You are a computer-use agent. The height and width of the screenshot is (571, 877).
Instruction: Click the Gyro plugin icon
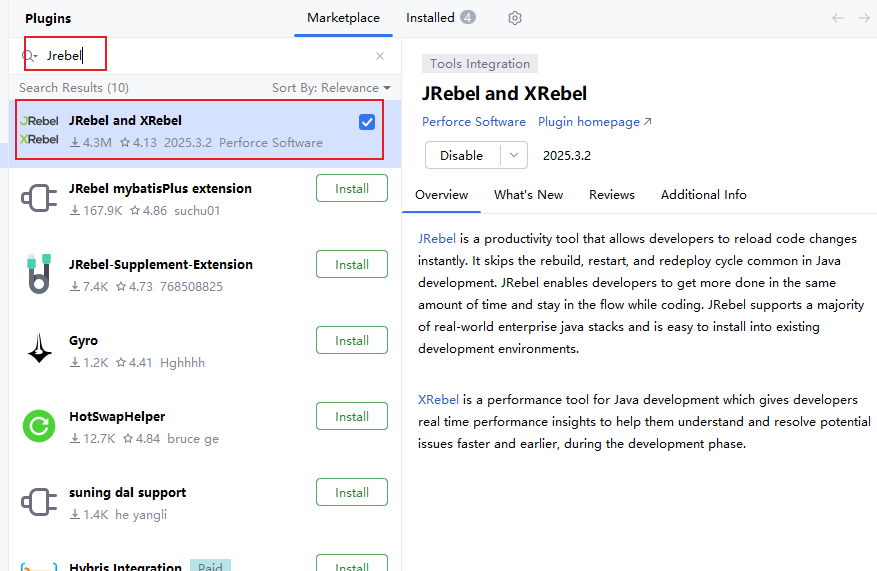(x=39, y=349)
